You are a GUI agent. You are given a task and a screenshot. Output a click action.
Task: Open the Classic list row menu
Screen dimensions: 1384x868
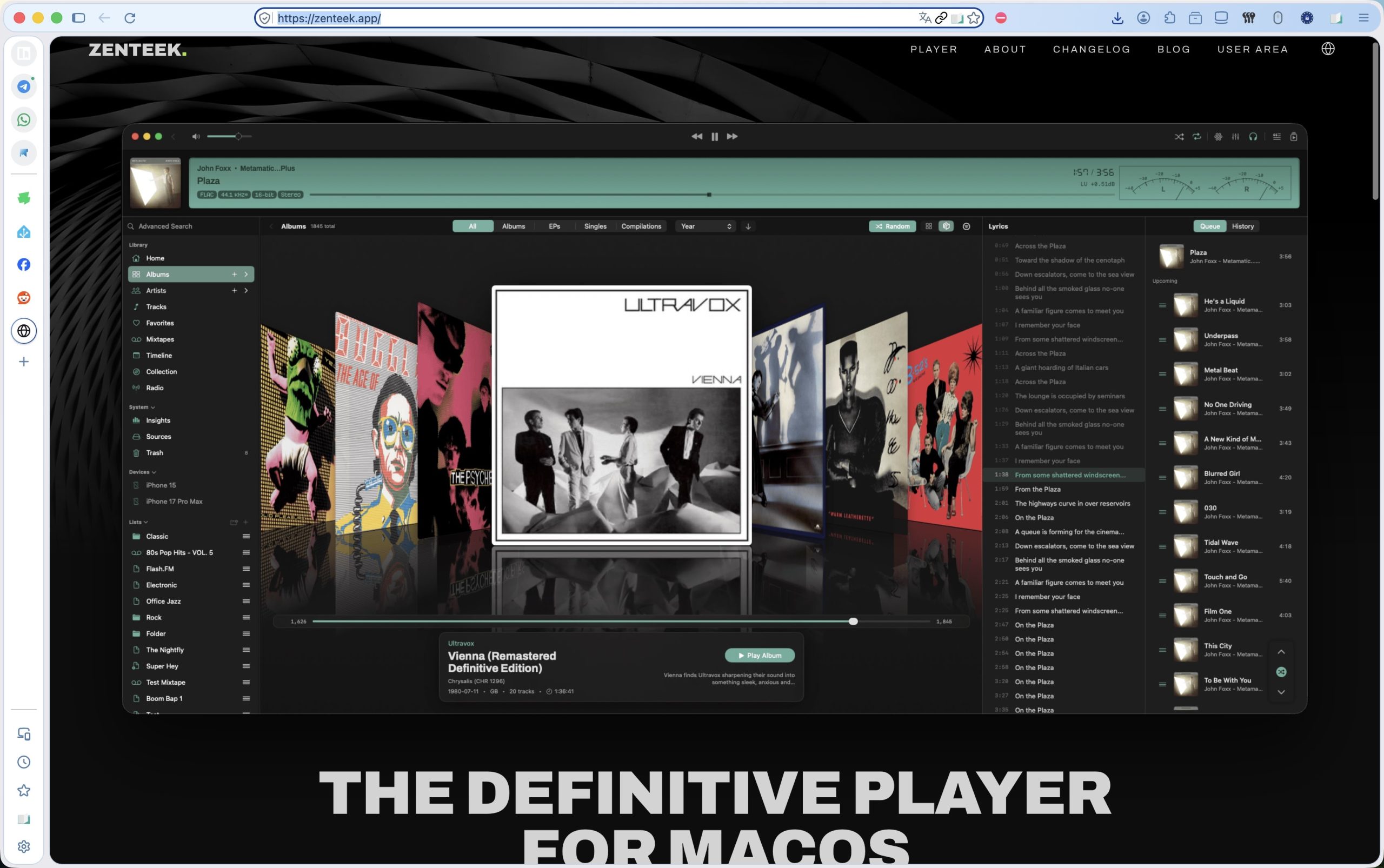pos(247,536)
